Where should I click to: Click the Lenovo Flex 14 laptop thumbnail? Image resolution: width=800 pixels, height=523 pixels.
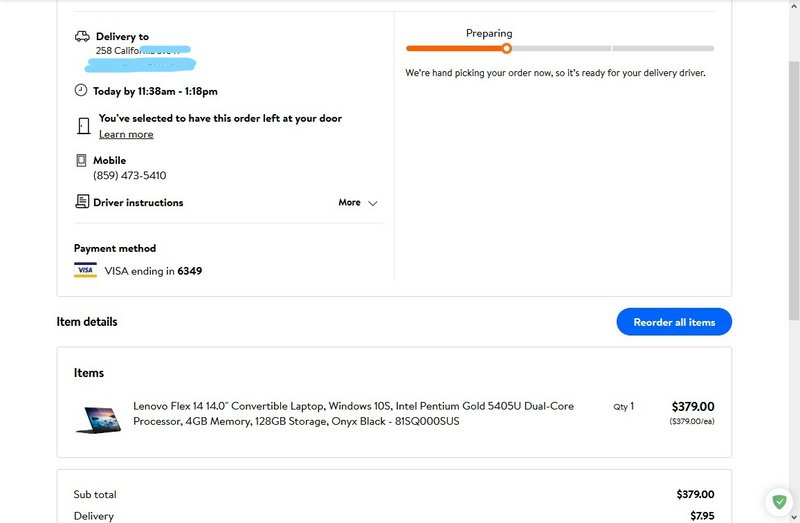click(98, 417)
